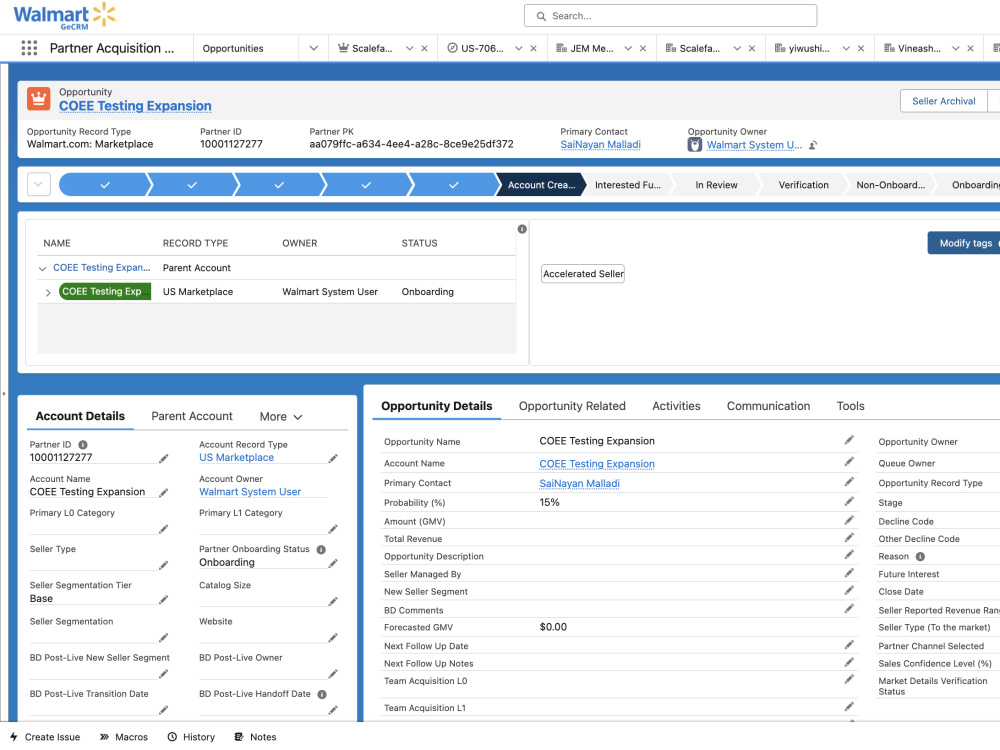1000x750 pixels.
Task: Open Walmart System U... owner link
Action: (754, 145)
